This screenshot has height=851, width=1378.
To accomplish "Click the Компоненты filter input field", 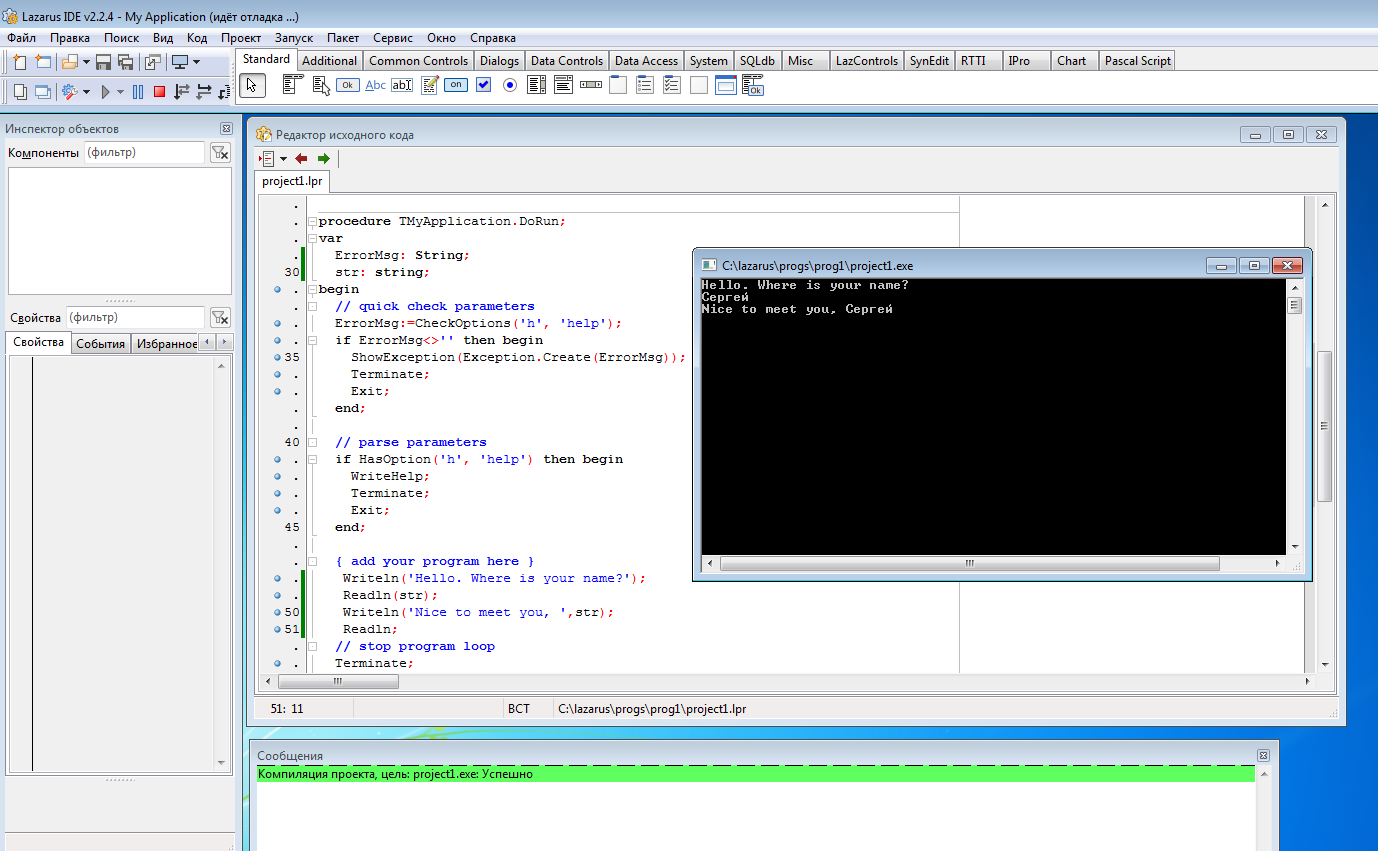I will click(x=144, y=153).
